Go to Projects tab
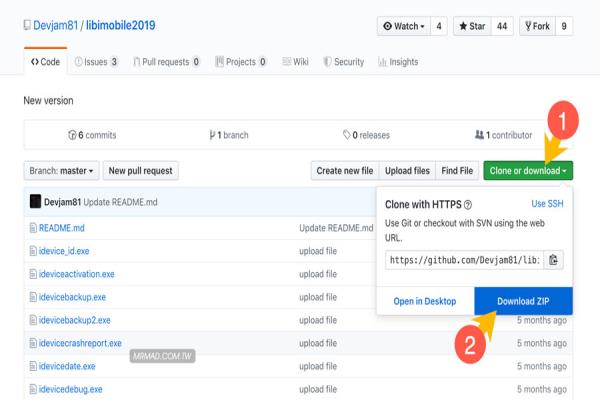The width and height of the screenshot is (600, 400). pyautogui.click(x=241, y=62)
